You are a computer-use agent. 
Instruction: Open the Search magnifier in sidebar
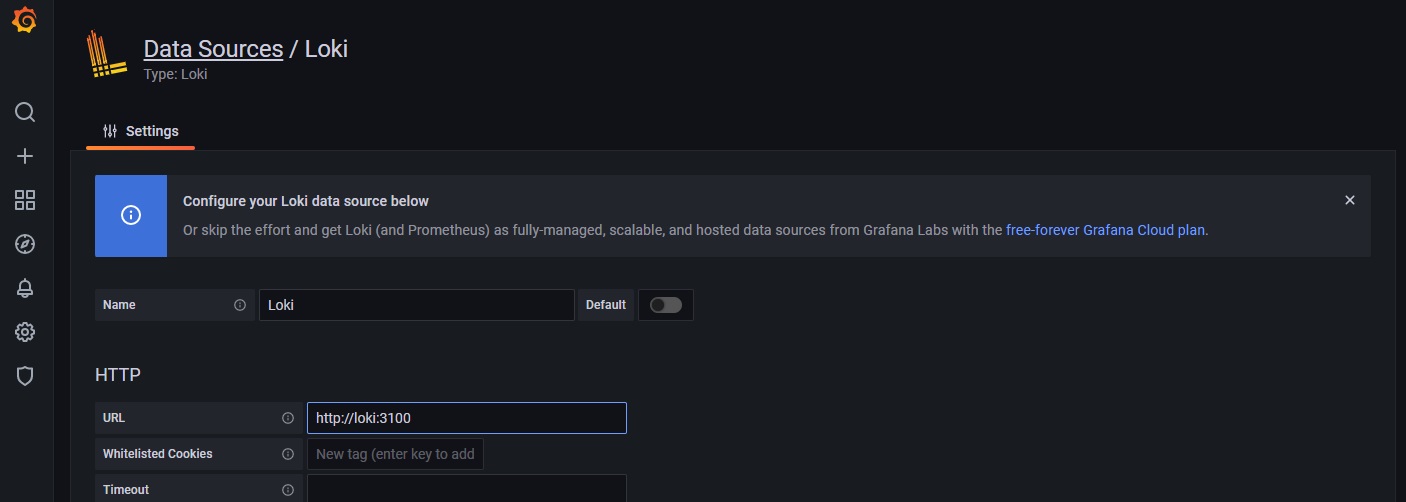[26, 112]
